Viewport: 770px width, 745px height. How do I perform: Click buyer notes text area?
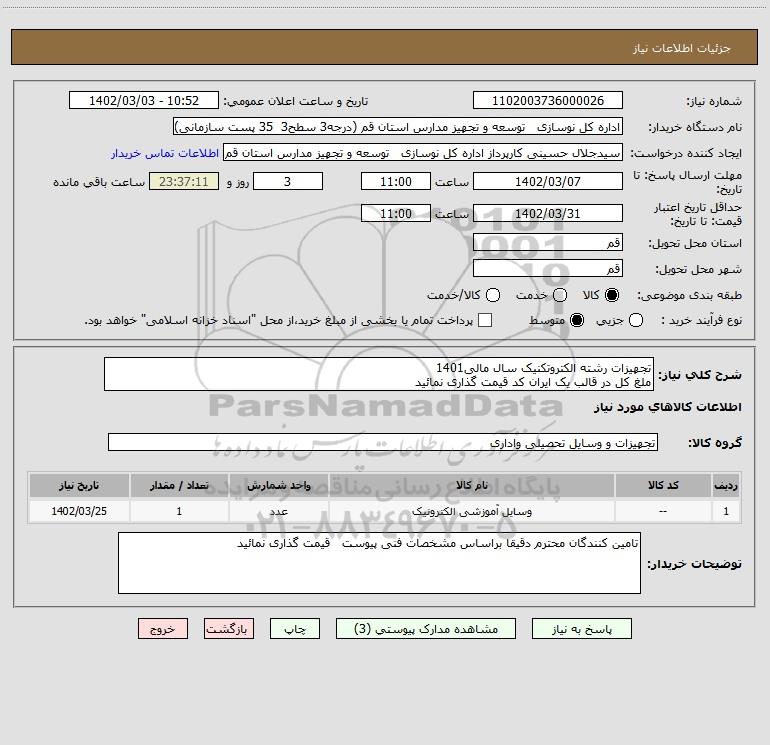click(x=379, y=563)
